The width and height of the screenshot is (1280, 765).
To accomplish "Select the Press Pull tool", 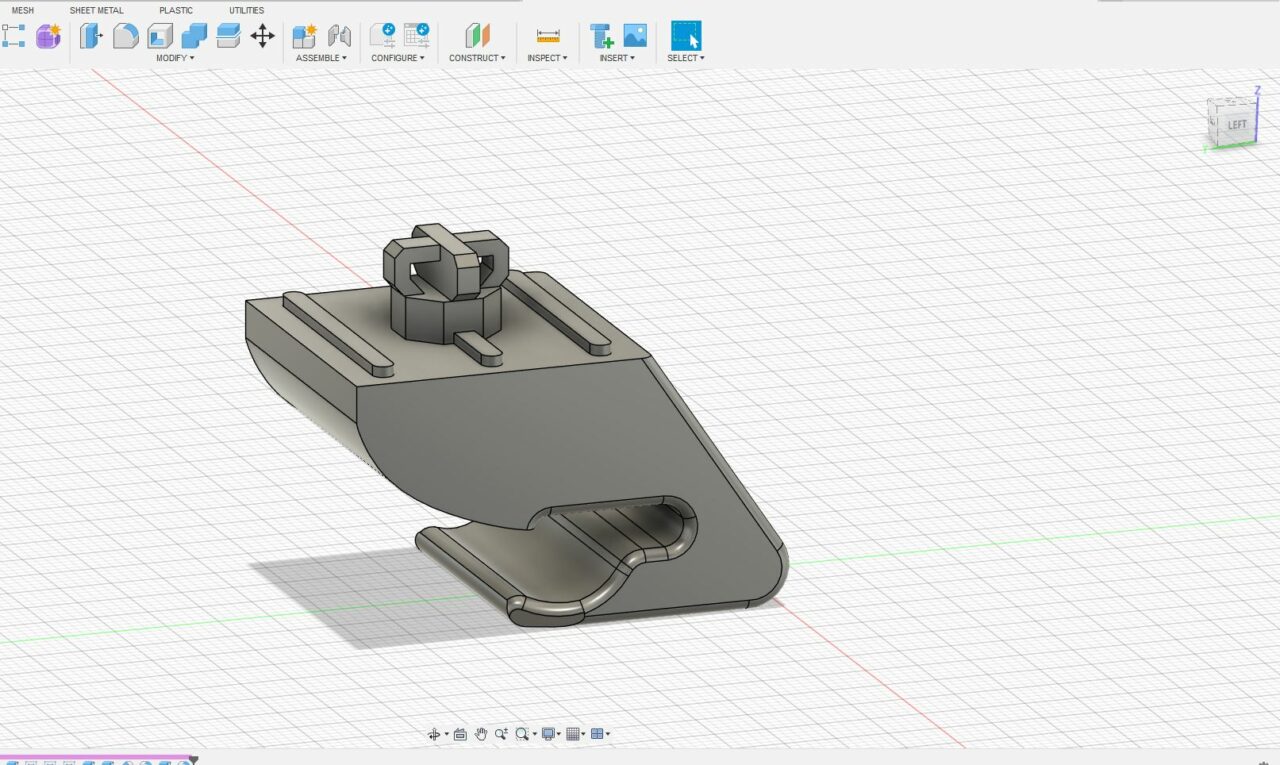I will [x=92, y=36].
